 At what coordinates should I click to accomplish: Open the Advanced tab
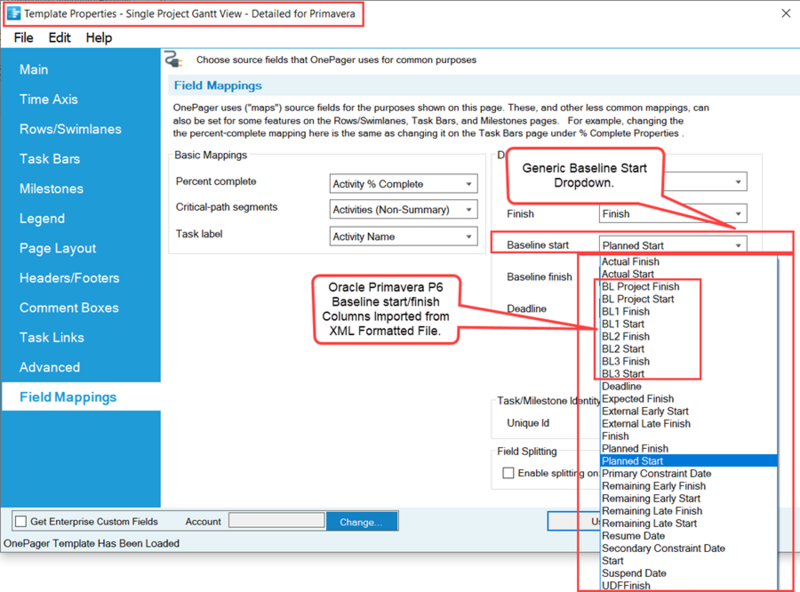point(49,367)
